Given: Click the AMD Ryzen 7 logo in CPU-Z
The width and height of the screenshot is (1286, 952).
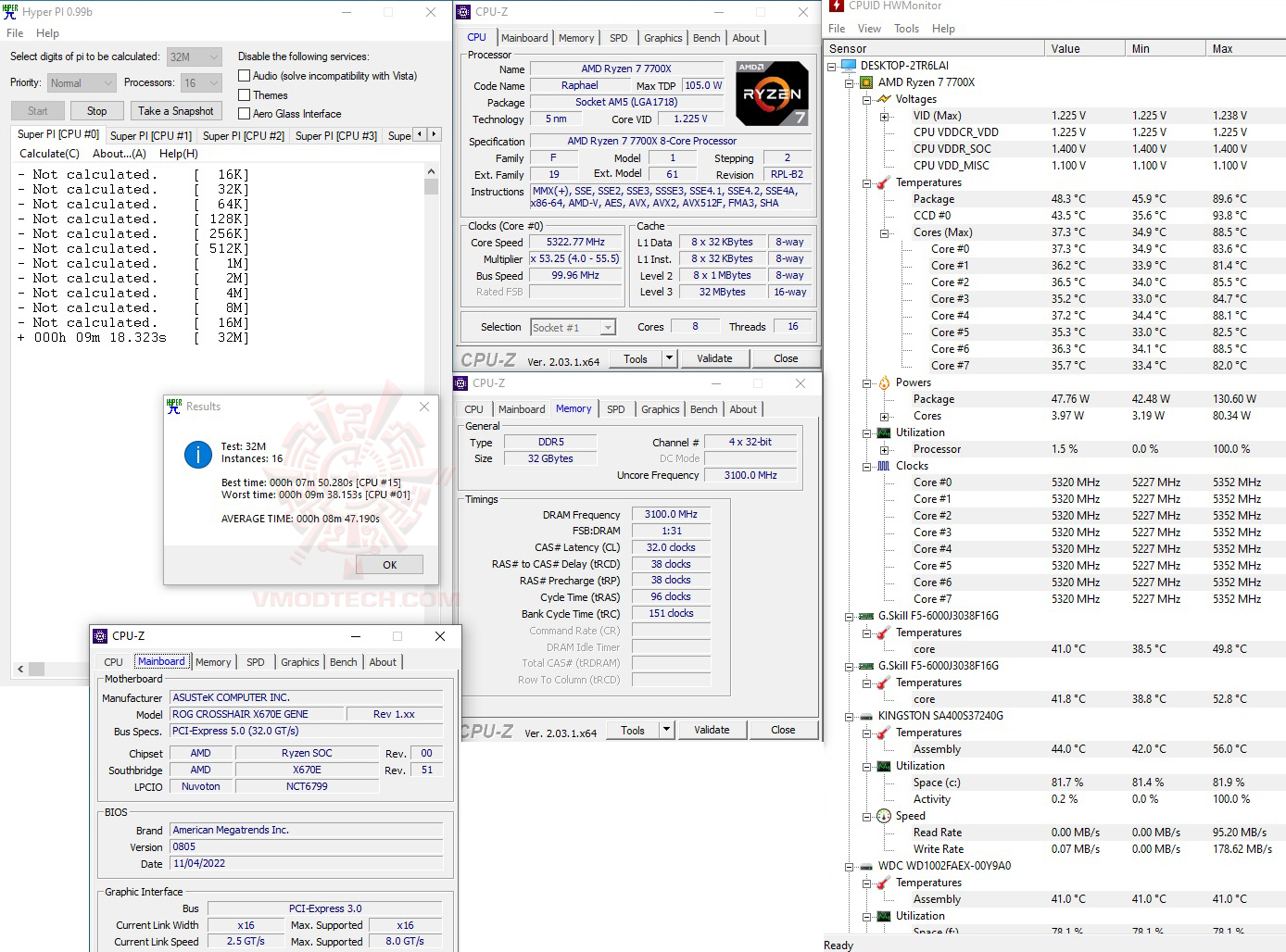Looking at the screenshot, I should click(772, 92).
